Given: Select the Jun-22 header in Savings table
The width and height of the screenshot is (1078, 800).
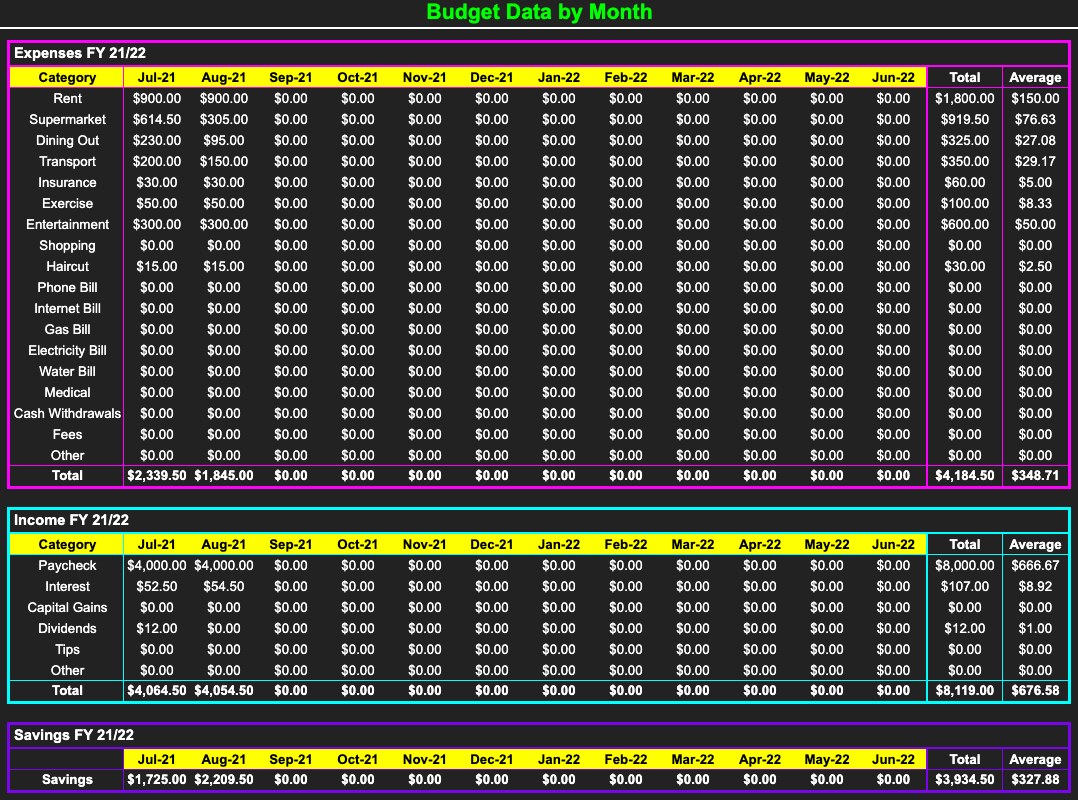Looking at the screenshot, I should coord(893,759).
